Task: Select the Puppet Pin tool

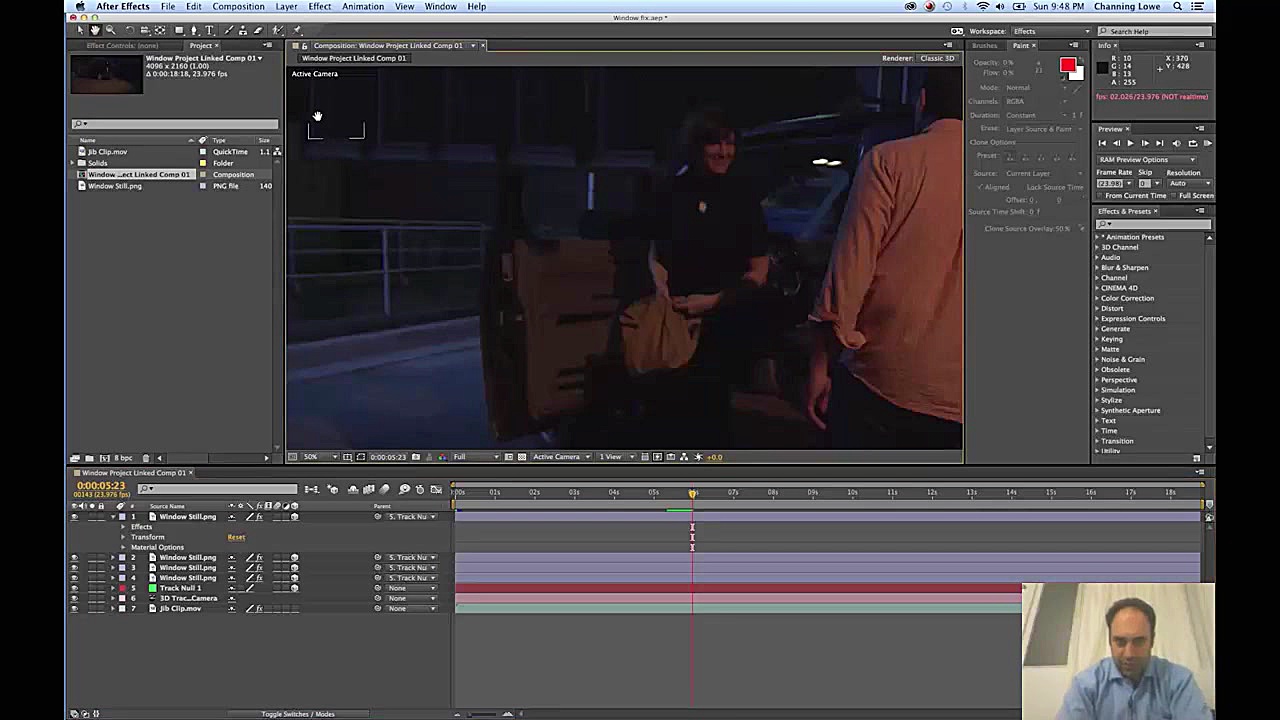Action: point(296,30)
